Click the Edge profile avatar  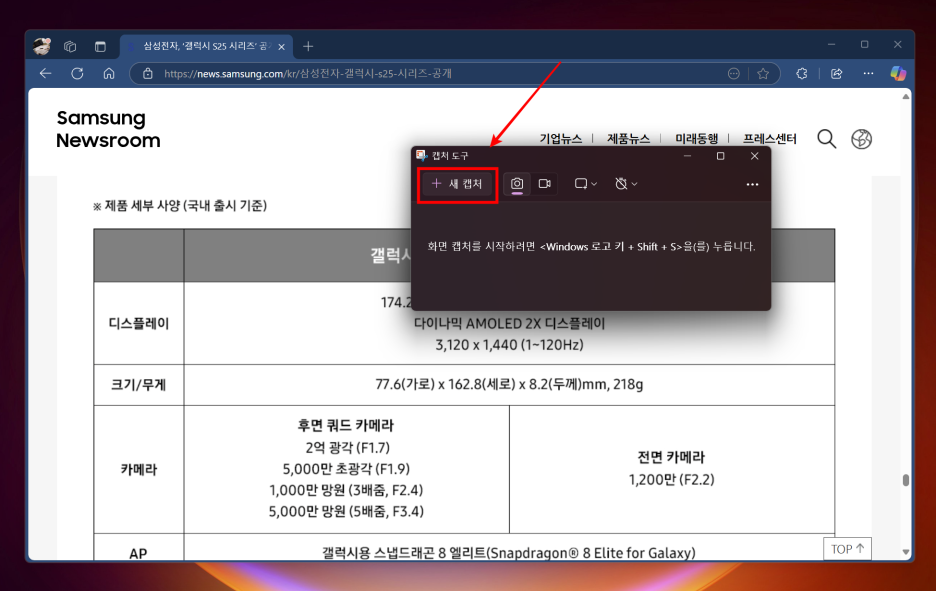pos(42,46)
